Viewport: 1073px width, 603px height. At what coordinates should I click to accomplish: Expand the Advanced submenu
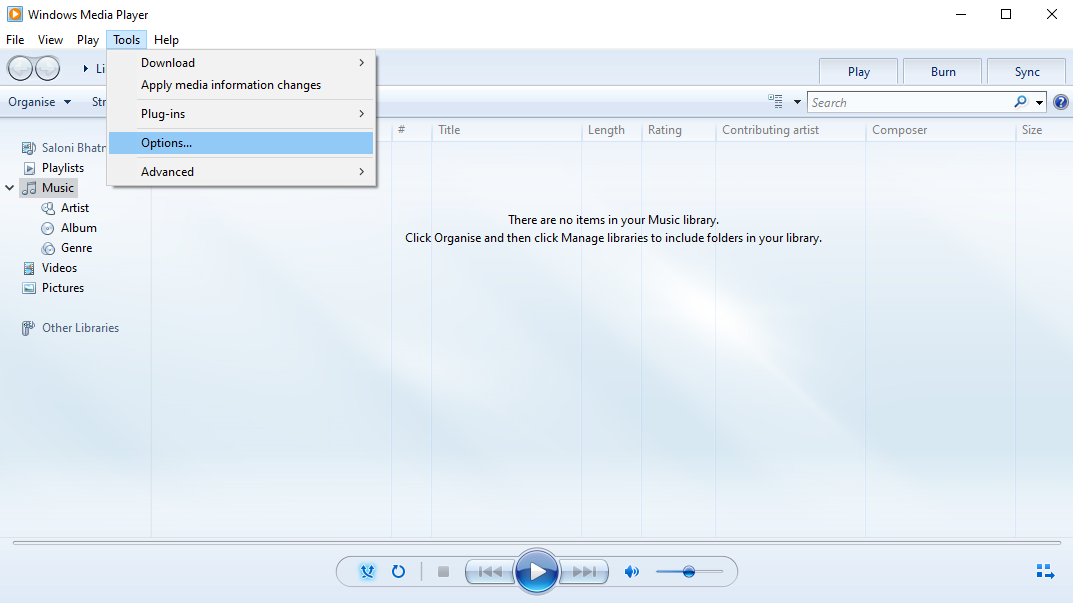coord(241,172)
